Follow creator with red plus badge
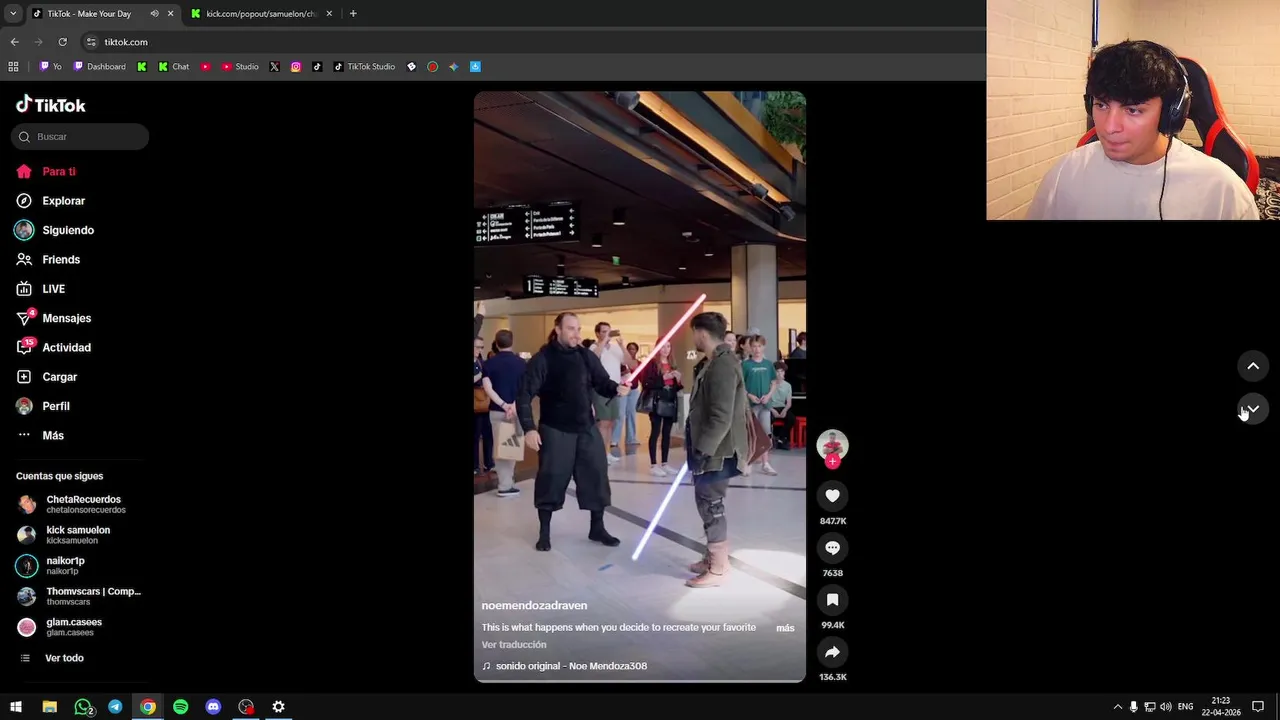The width and height of the screenshot is (1280, 720). pyautogui.click(x=832, y=462)
